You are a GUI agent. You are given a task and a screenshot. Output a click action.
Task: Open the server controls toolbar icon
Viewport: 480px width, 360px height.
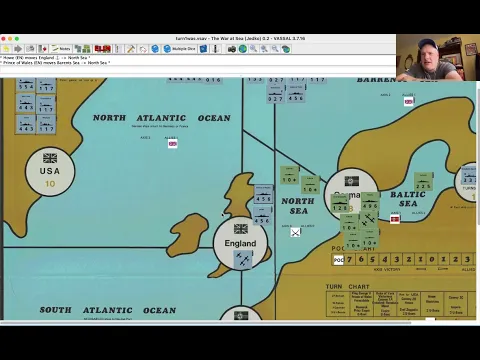pos(30,49)
